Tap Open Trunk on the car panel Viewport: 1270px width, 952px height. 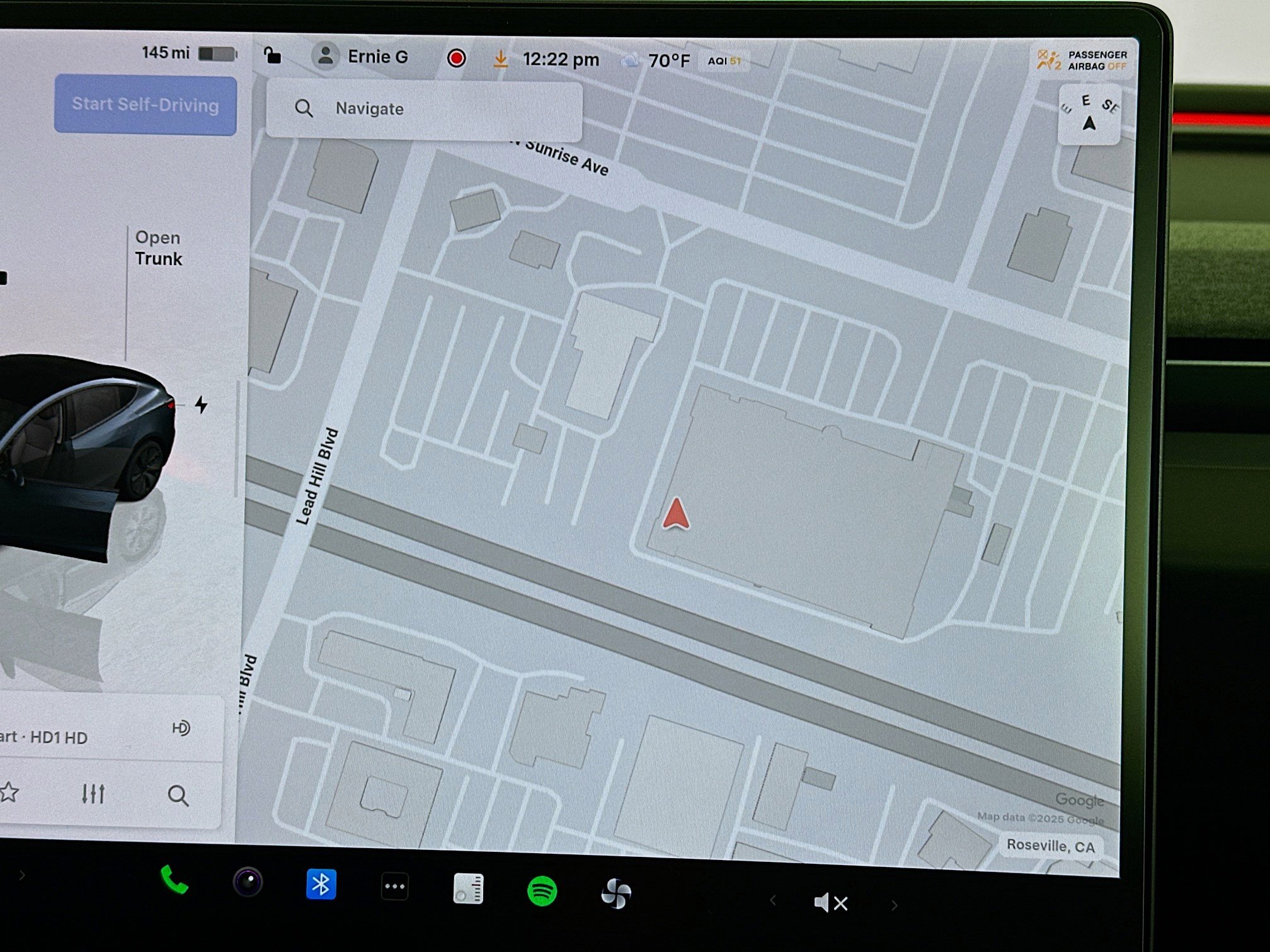[157, 248]
